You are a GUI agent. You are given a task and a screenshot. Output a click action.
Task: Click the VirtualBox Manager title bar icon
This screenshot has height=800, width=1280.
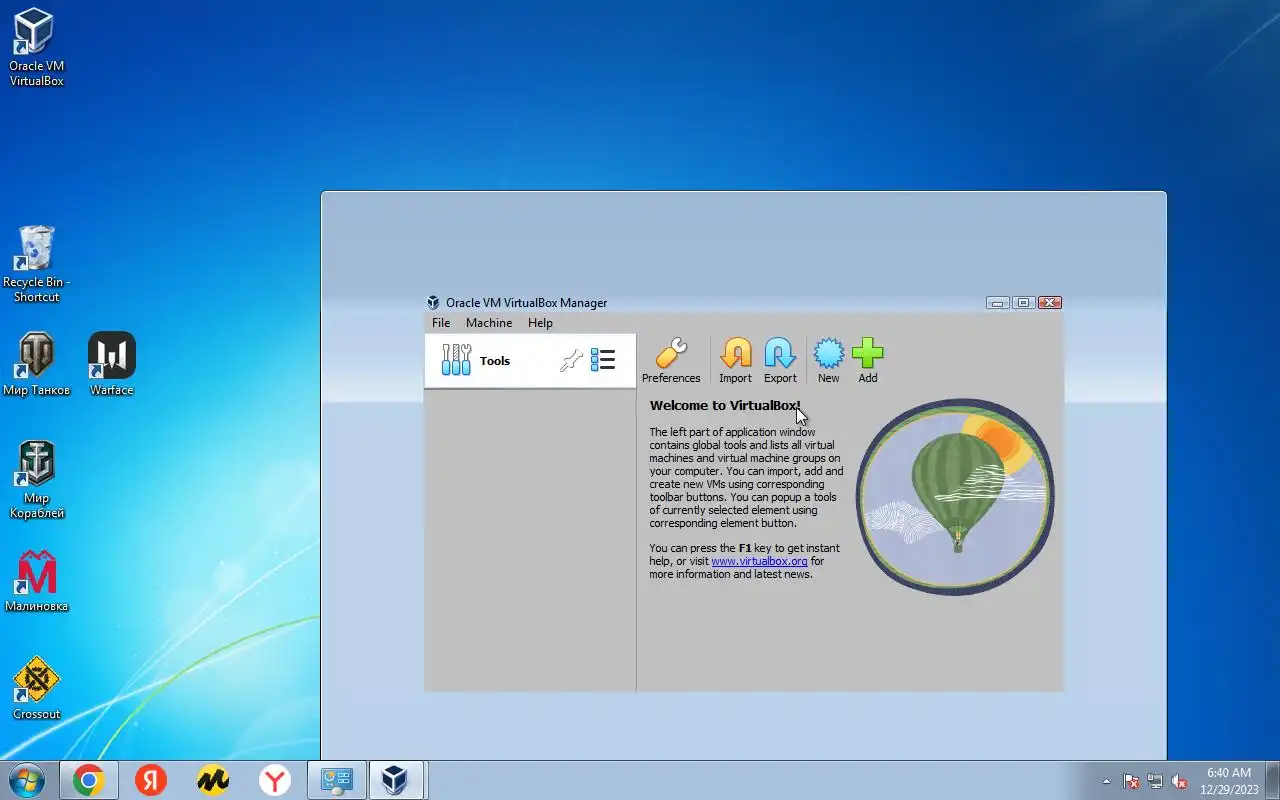point(433,303)
